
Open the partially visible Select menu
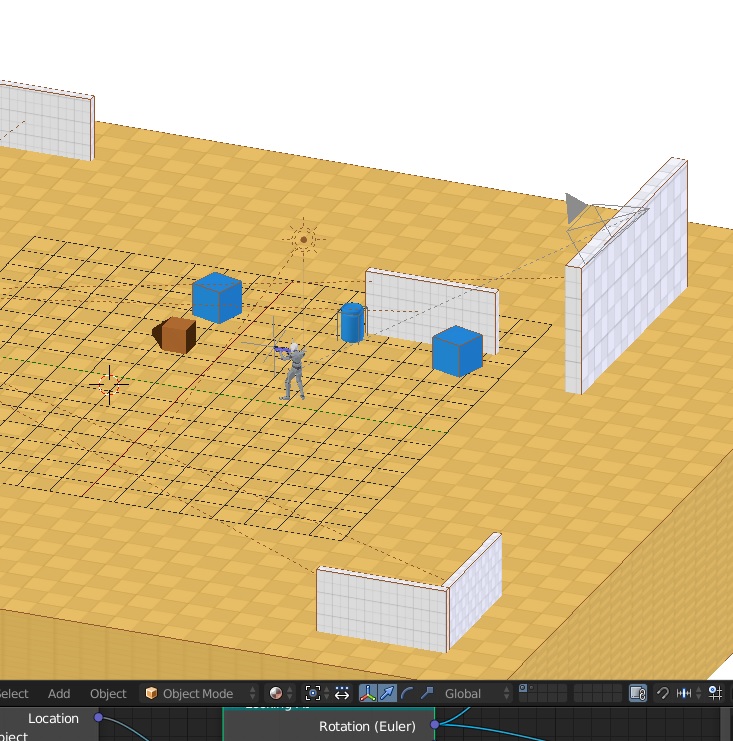click(14, 694)
